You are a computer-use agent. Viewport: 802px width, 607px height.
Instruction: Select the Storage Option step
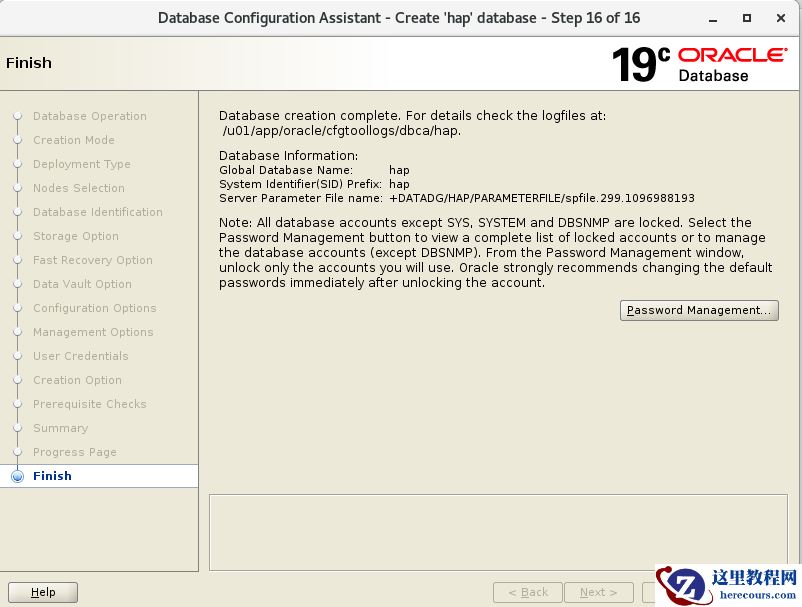point(76,236)
